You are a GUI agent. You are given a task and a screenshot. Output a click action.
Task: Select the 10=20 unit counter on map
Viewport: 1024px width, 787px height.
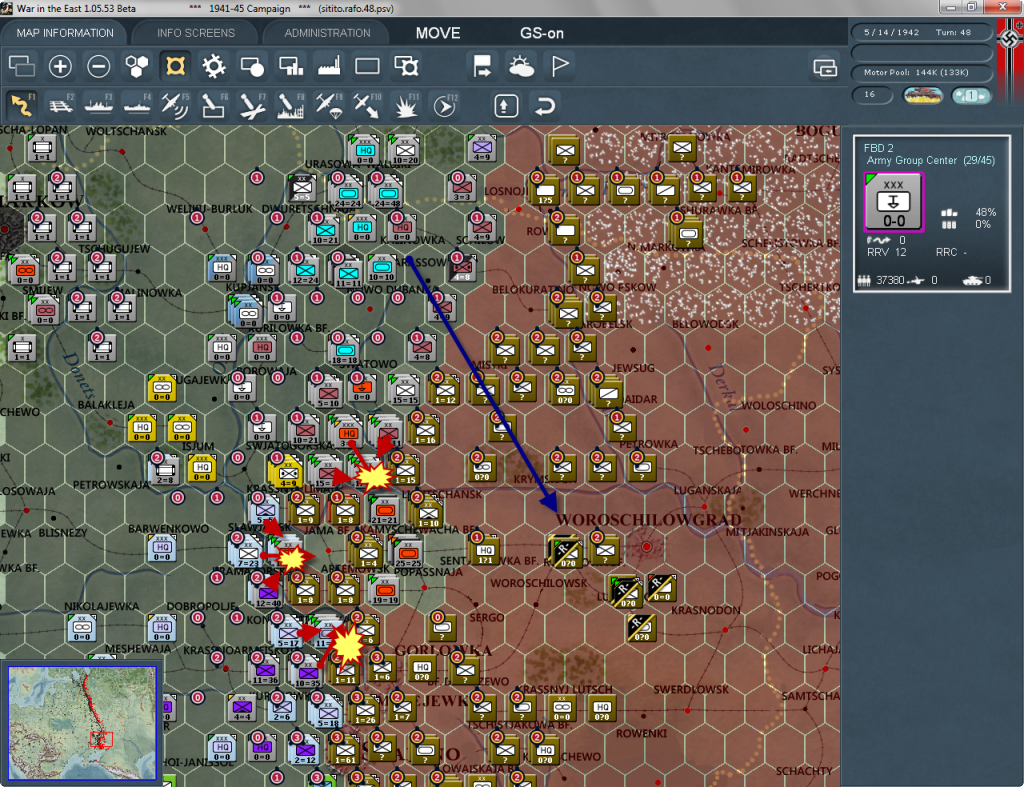pyautogui.click(x=405, y=151)
